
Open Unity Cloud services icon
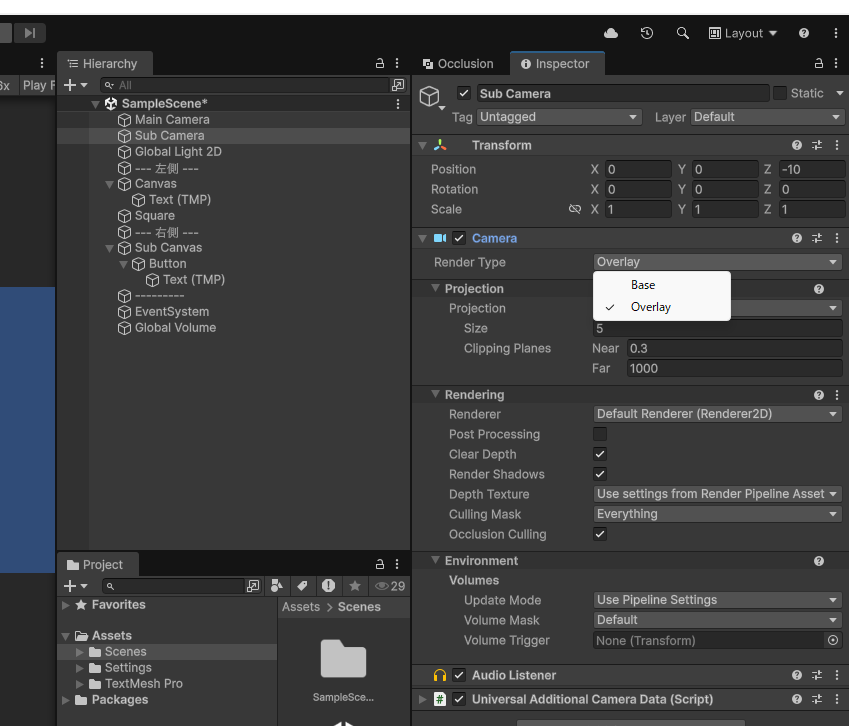[x=611, y=33]
